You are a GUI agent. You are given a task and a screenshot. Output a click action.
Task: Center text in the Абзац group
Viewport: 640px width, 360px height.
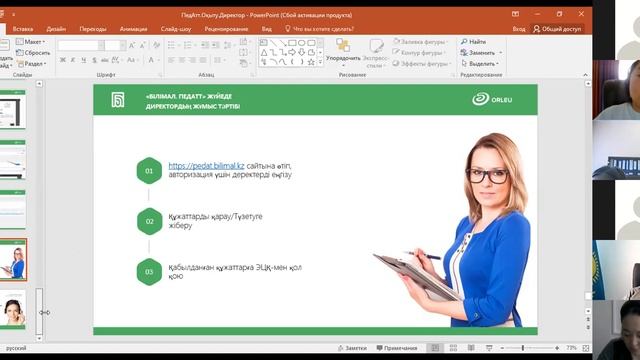(182, 60)
